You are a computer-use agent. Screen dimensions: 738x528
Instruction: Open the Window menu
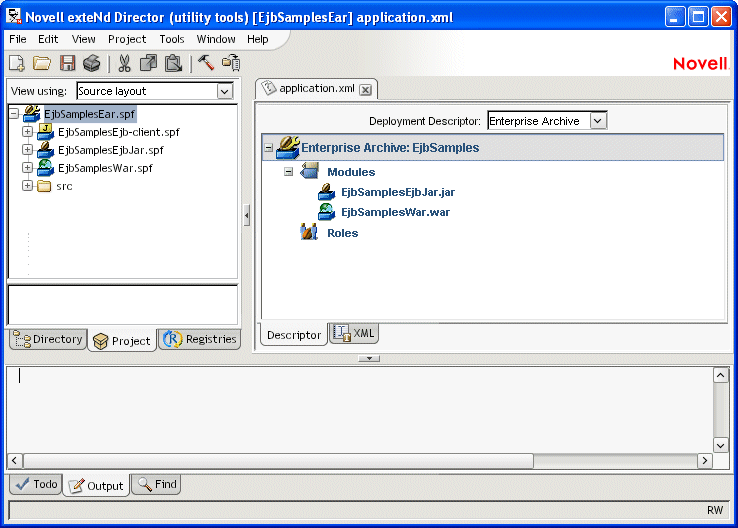click(x=216, y=39)
